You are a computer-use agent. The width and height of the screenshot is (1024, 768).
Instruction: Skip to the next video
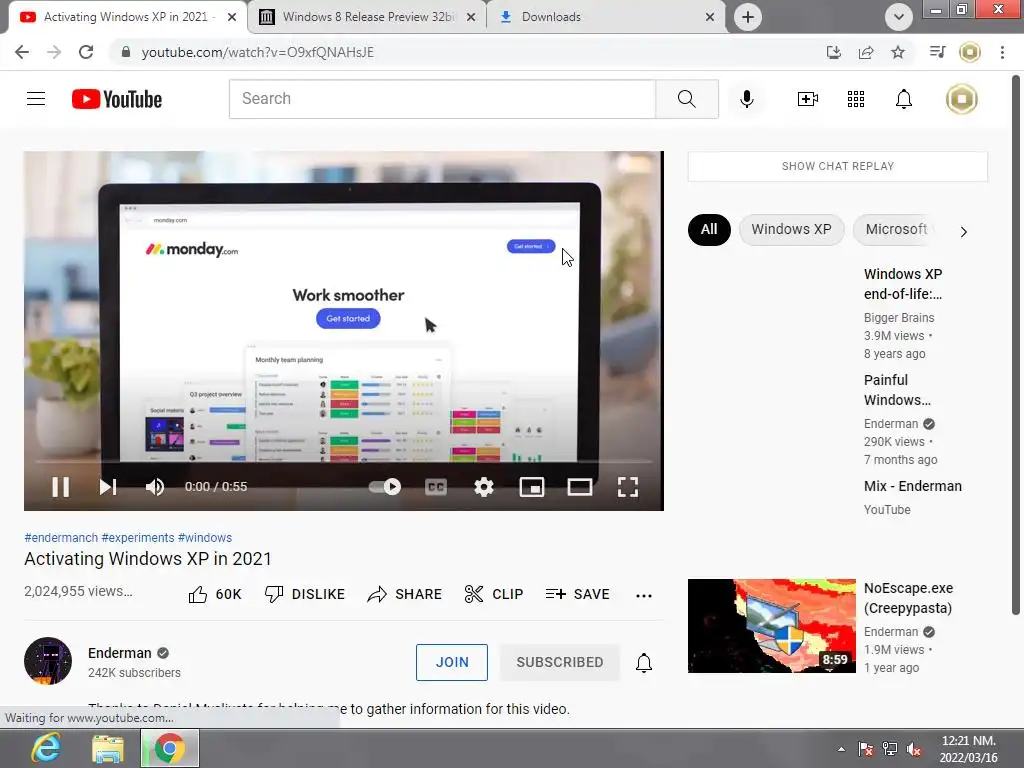108,487
